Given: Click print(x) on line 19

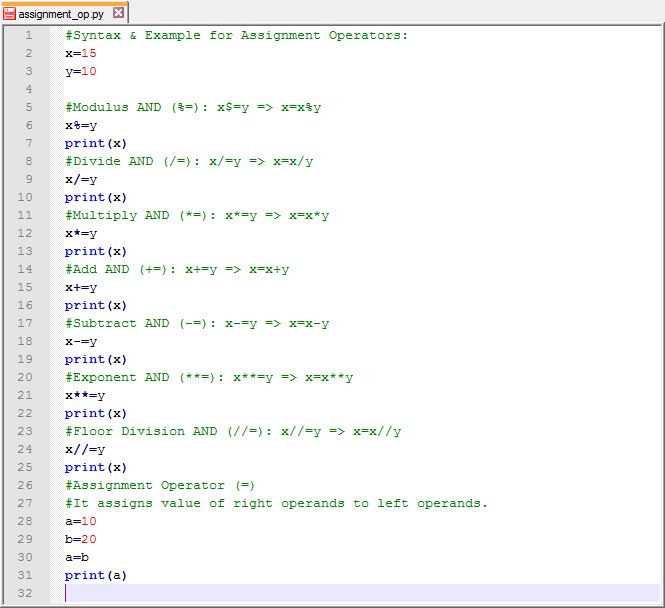Looking at the screenshot, I should 96,360.
